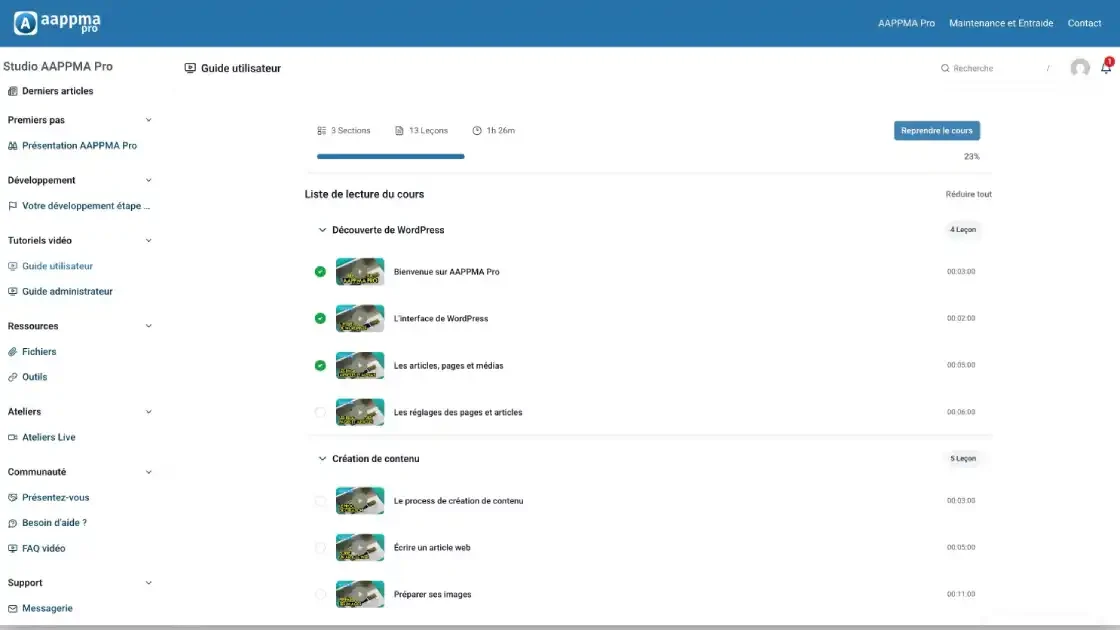Click the Messagerie envelope icon
Viewport: 1120px width, 630px height.
pos(12,609)
